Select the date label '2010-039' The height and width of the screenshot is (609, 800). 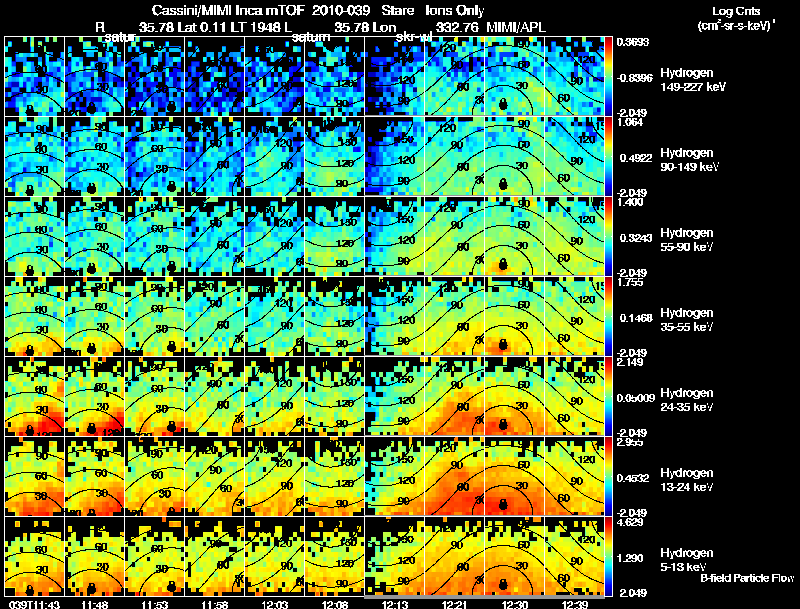(340, 11)
